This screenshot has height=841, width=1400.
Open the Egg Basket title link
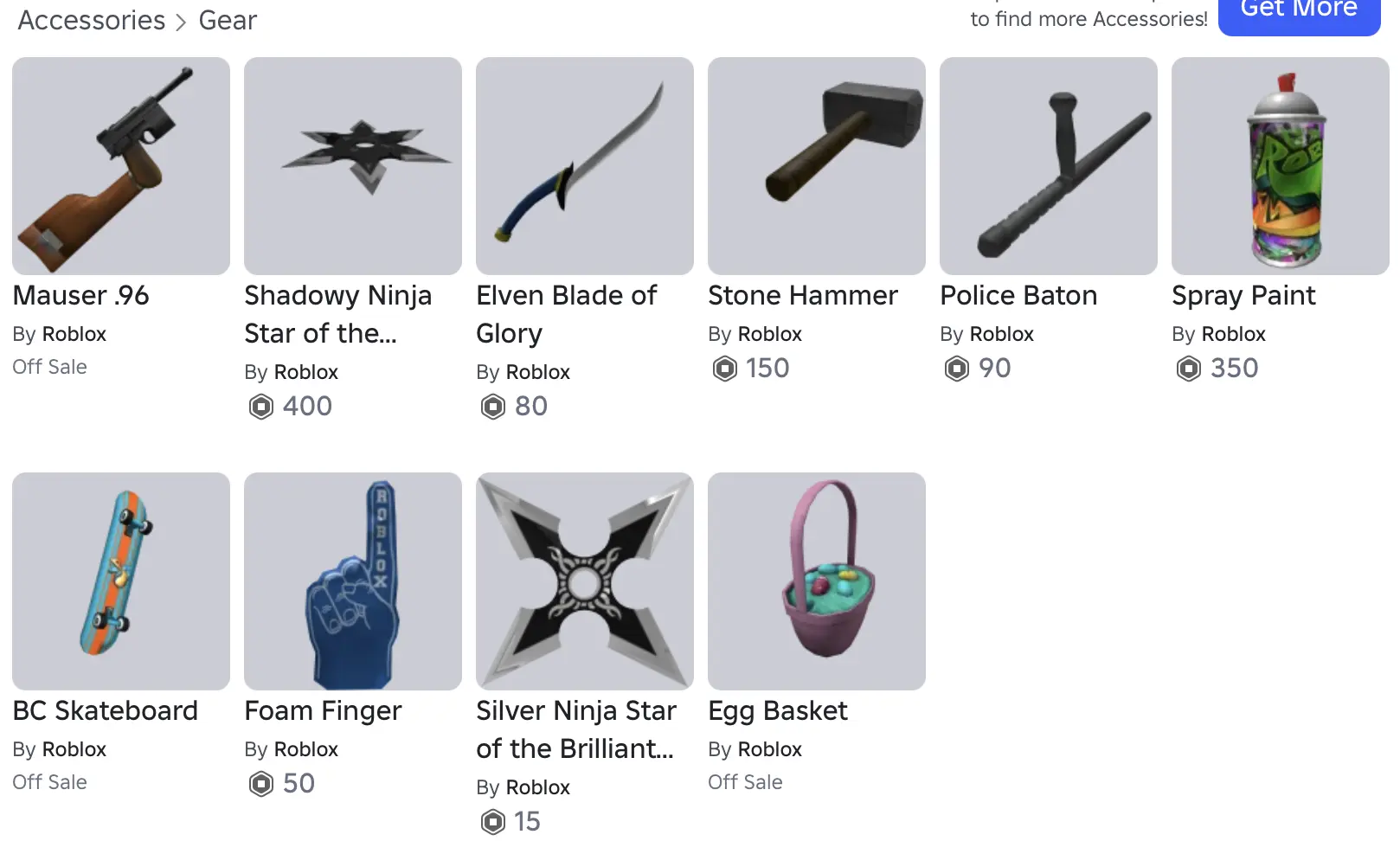tap(778, 711)
